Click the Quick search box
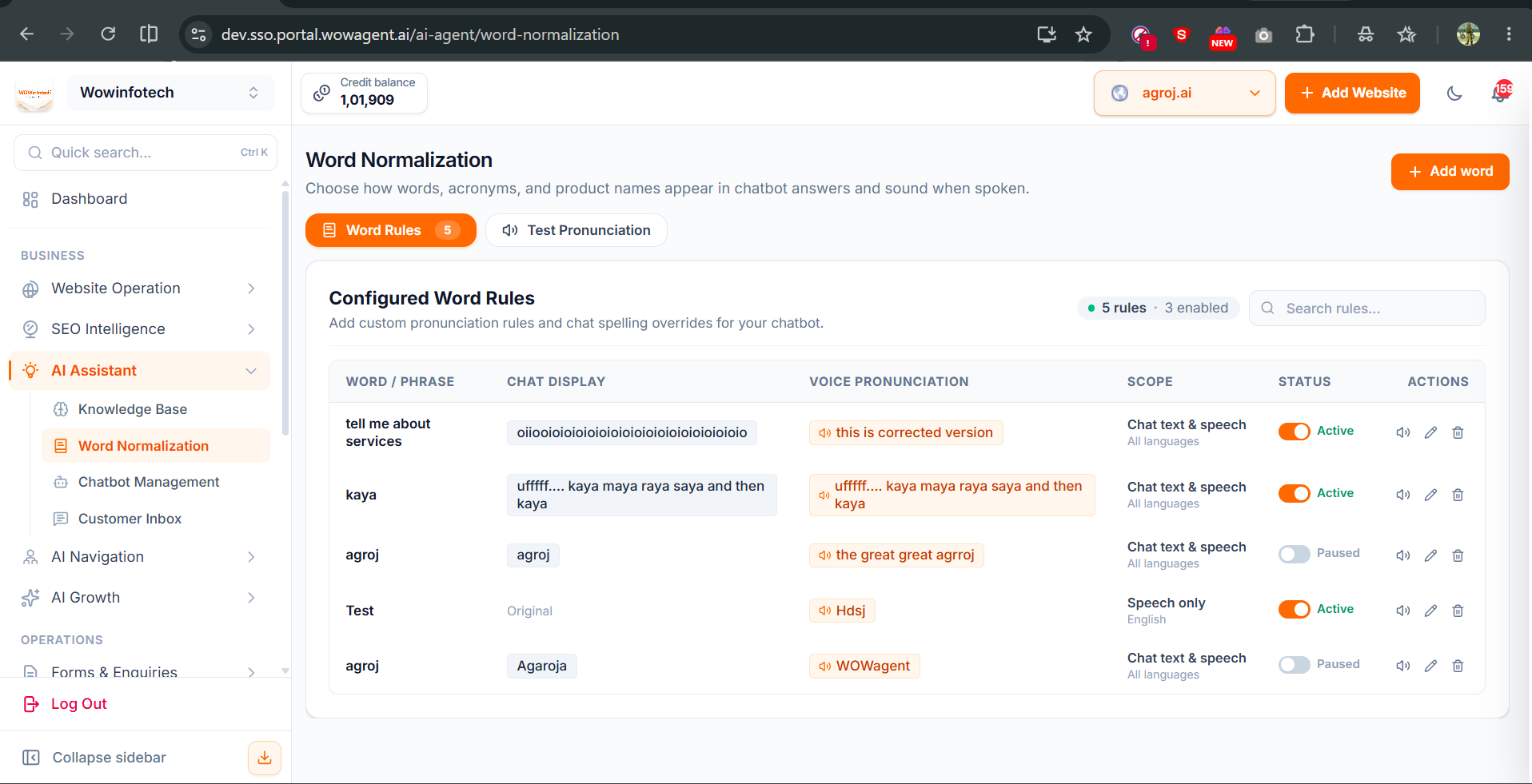 pos(146,153)
